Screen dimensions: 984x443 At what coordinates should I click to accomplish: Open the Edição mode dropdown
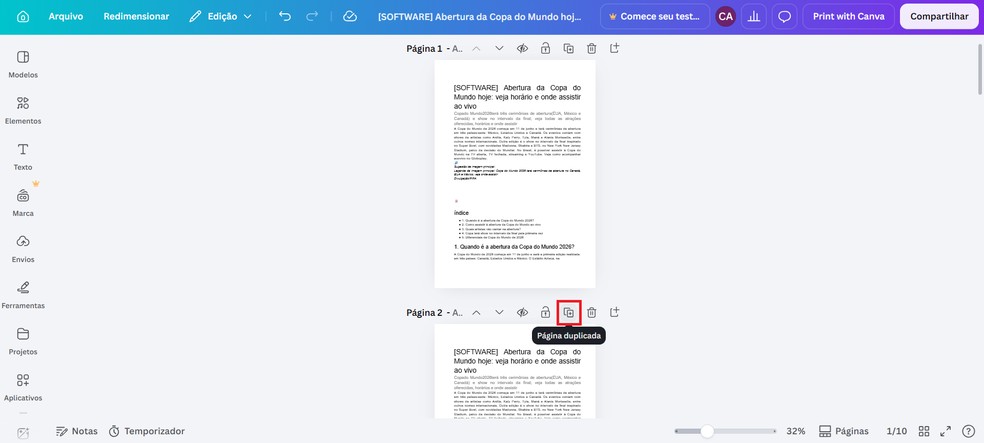(x=220, y=17)
